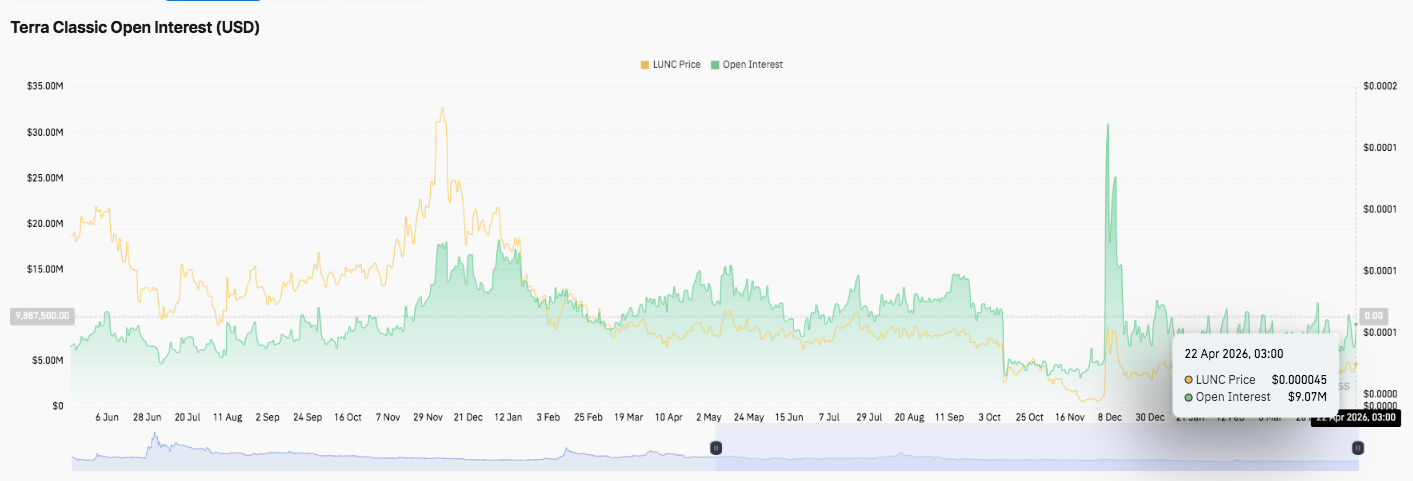Click the $9.07M value in the tooltip
Image resolution: width=1413 pixels, height=481 pixels.
pyautogui.click(x=1306, y=397)
